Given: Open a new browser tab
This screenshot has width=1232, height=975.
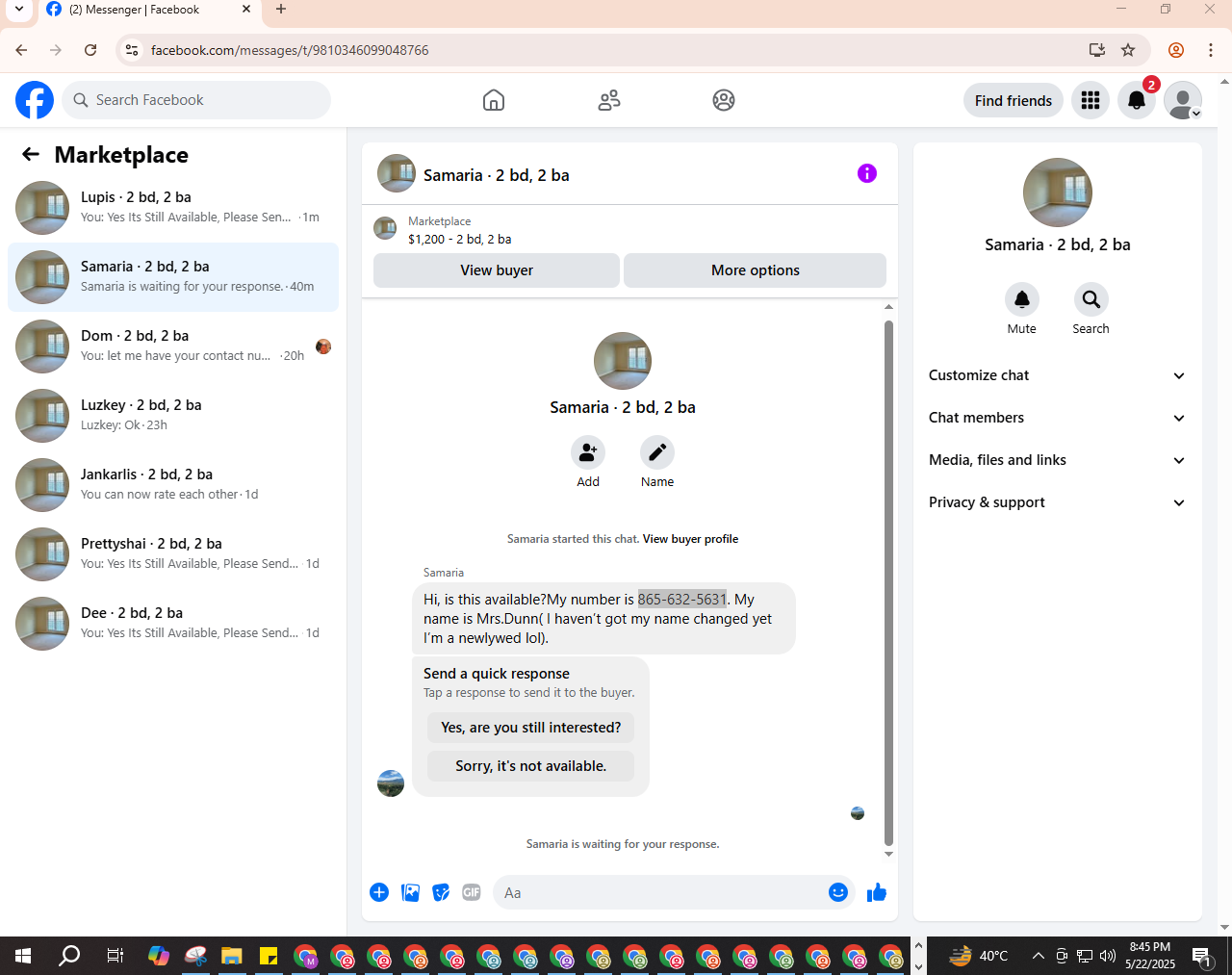Looking at the screenshot, I should [281, 10].
